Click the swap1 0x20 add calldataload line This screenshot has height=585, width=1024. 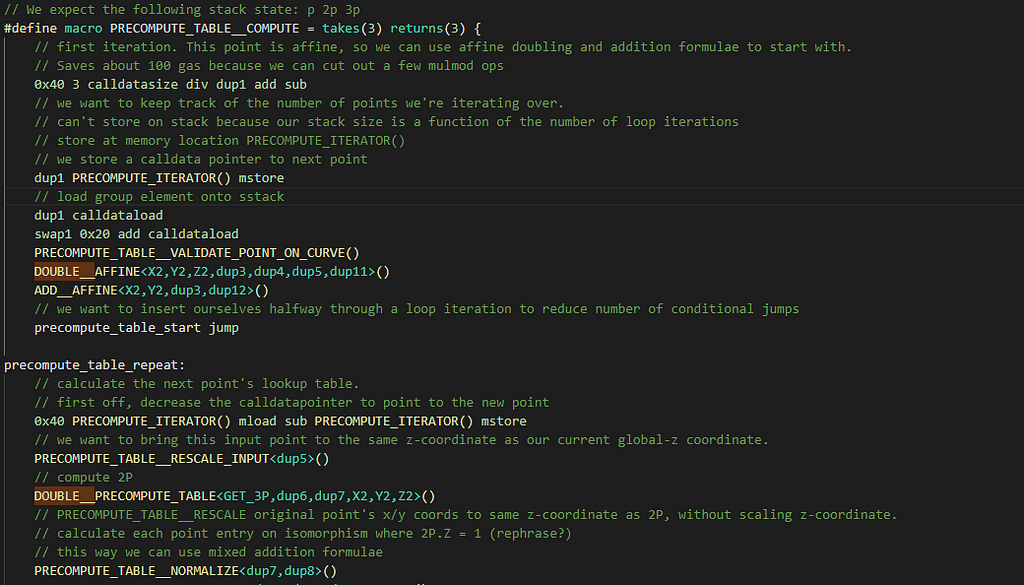coord(136,234)
